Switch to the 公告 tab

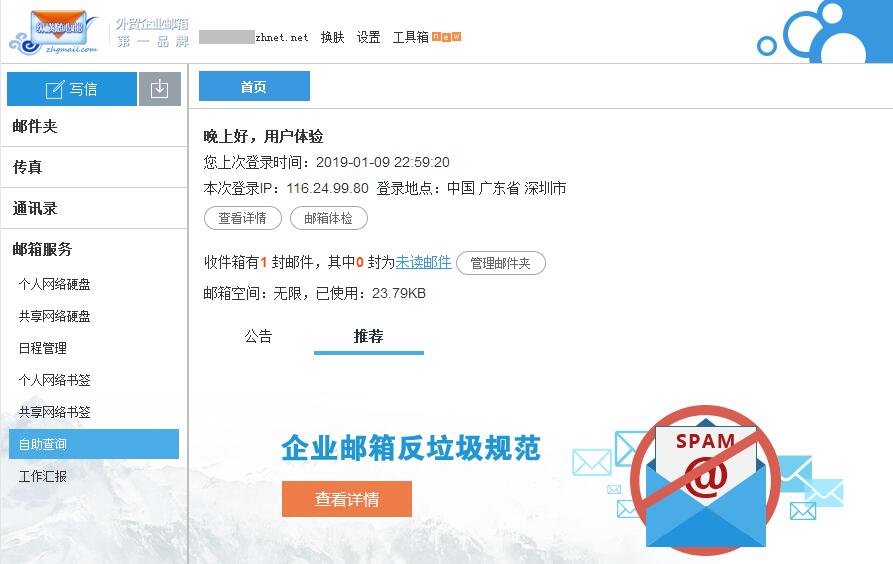tap(258, 337)
